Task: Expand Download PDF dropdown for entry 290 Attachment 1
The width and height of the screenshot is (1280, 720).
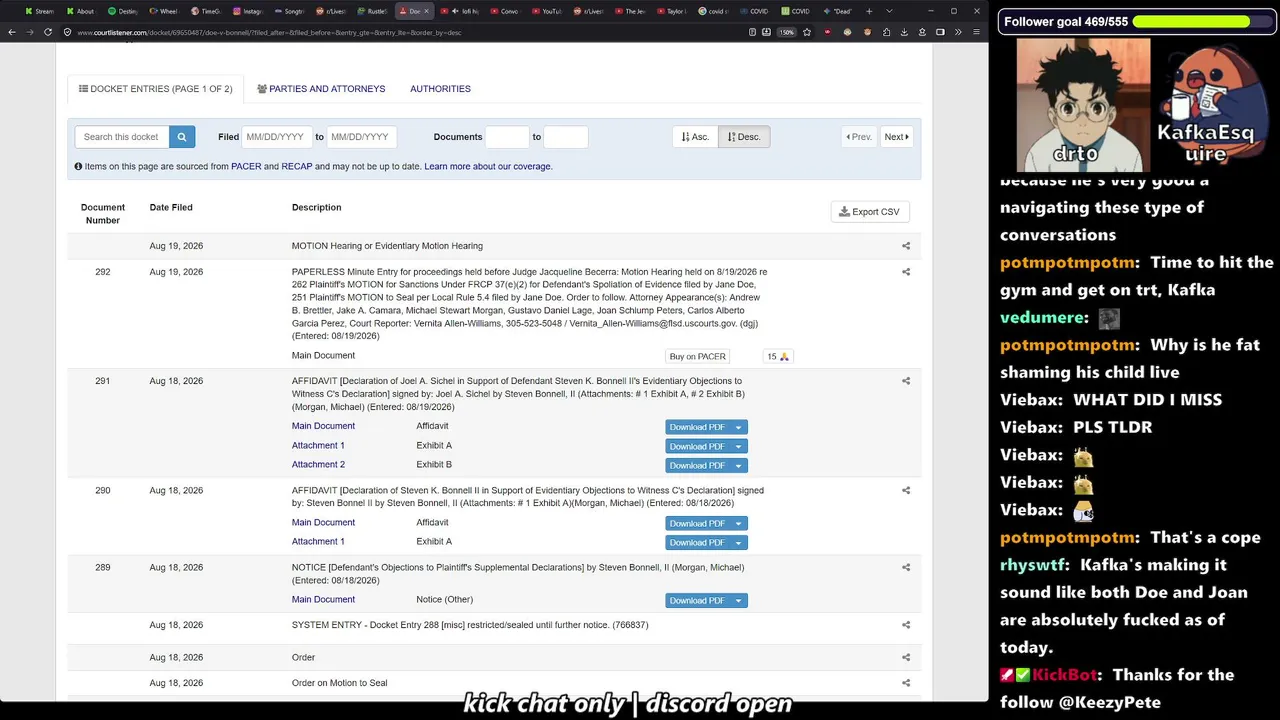Action: coord(739,542)
